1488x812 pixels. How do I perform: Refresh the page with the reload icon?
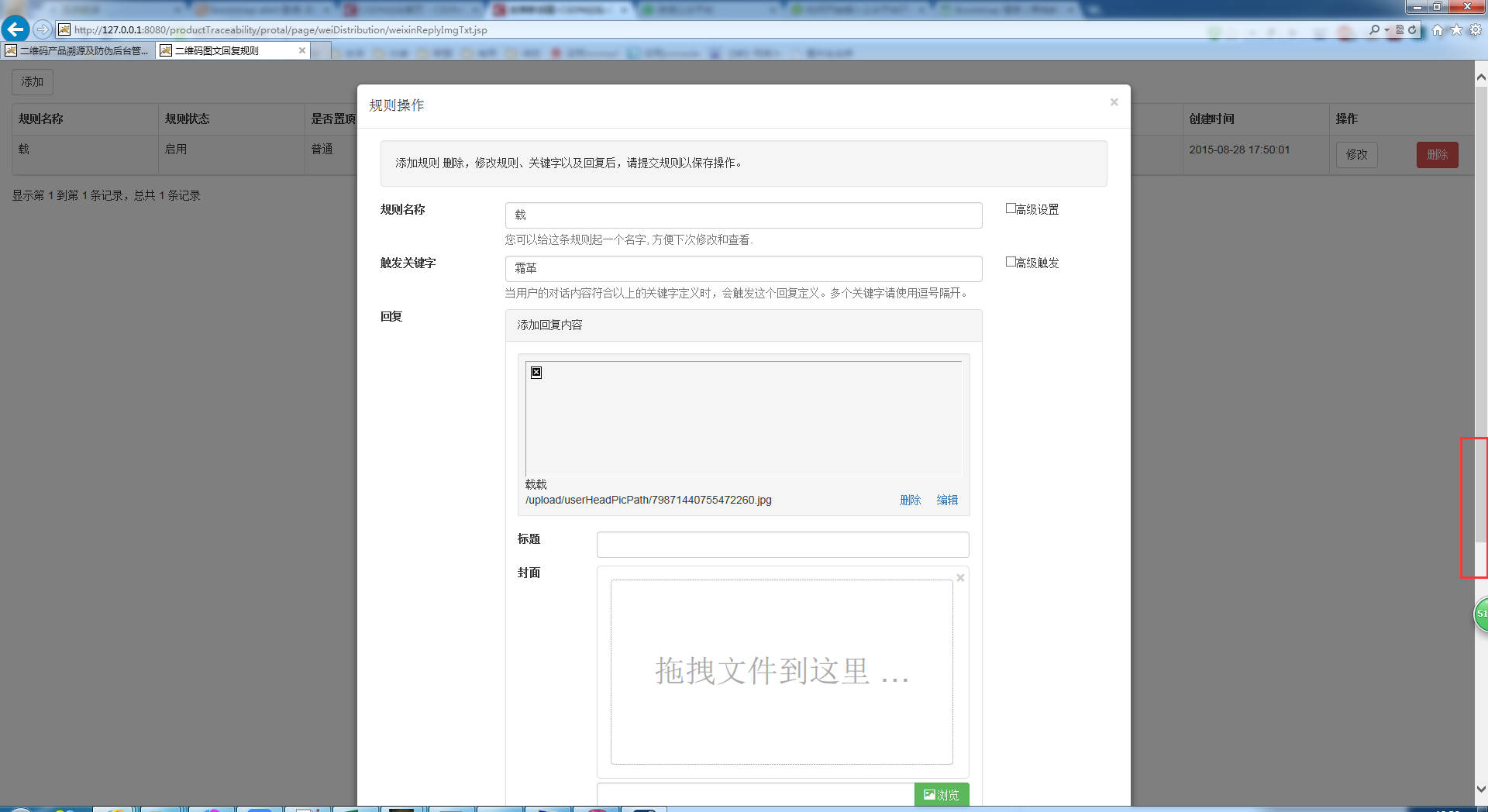coord(1414,29)
